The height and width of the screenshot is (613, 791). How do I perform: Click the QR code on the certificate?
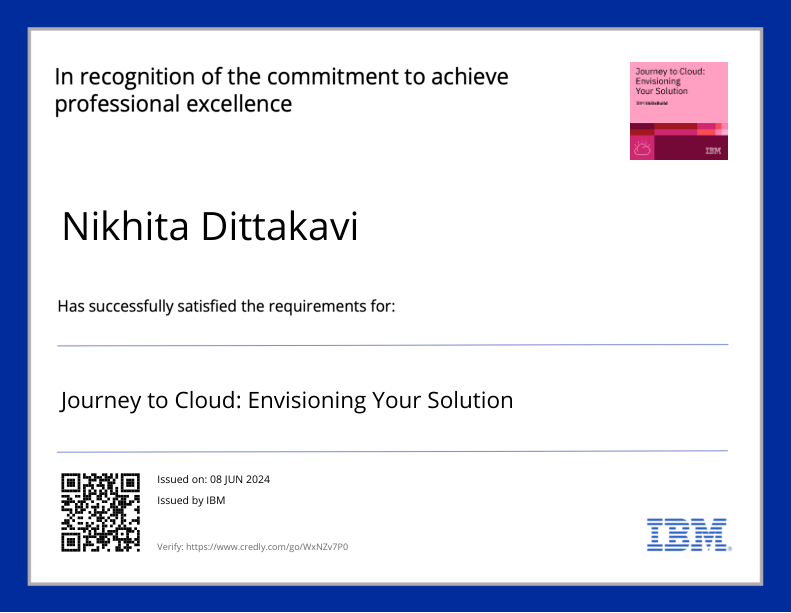point(99,512)
